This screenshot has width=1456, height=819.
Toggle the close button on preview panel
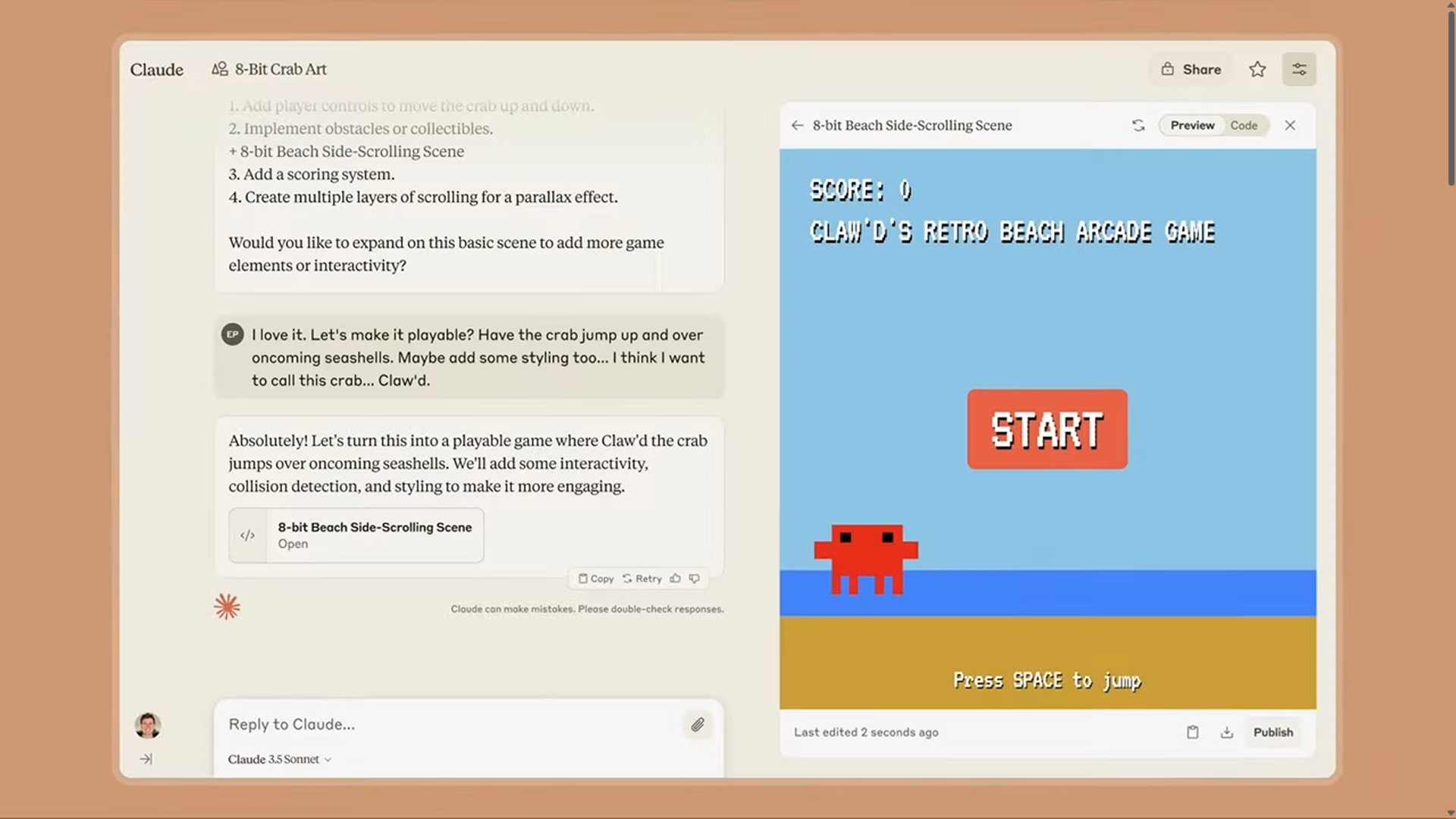pos(1292,125)
